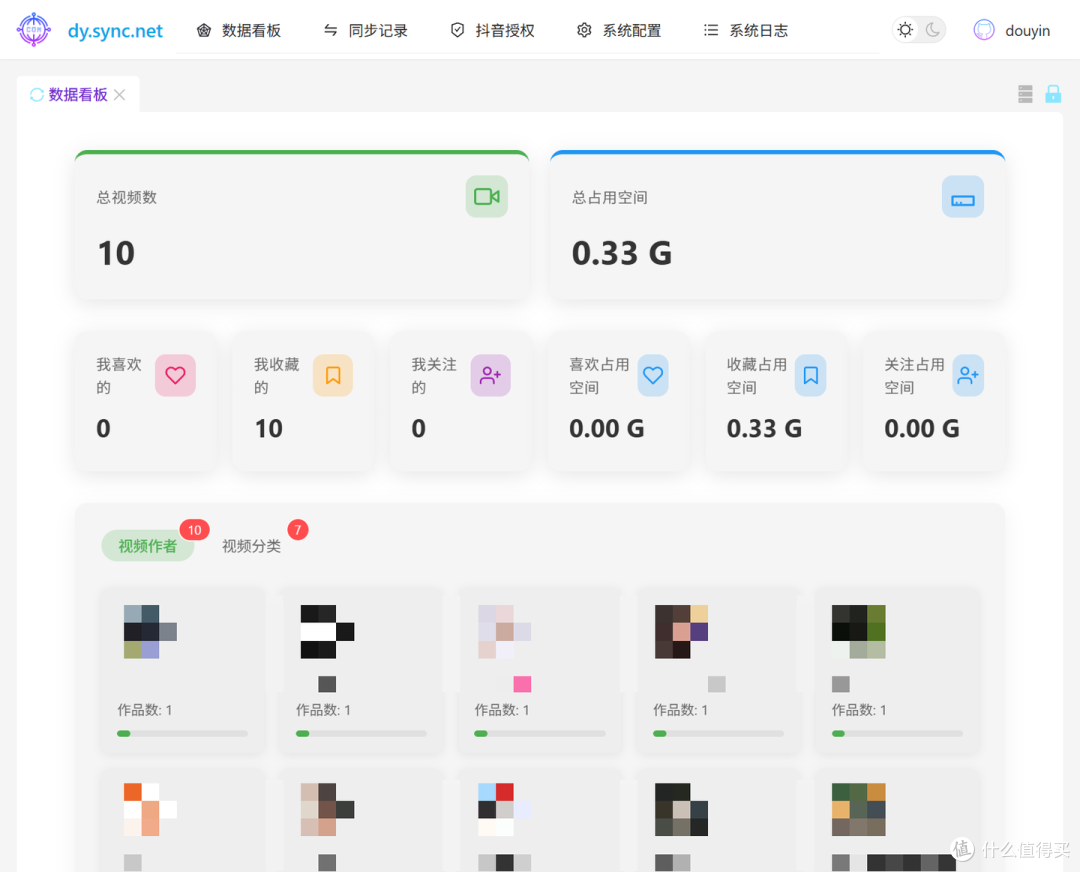Screen dimensions: 1080x872
Task: Click the 总视频数 value 10
Action: [116, 253]
